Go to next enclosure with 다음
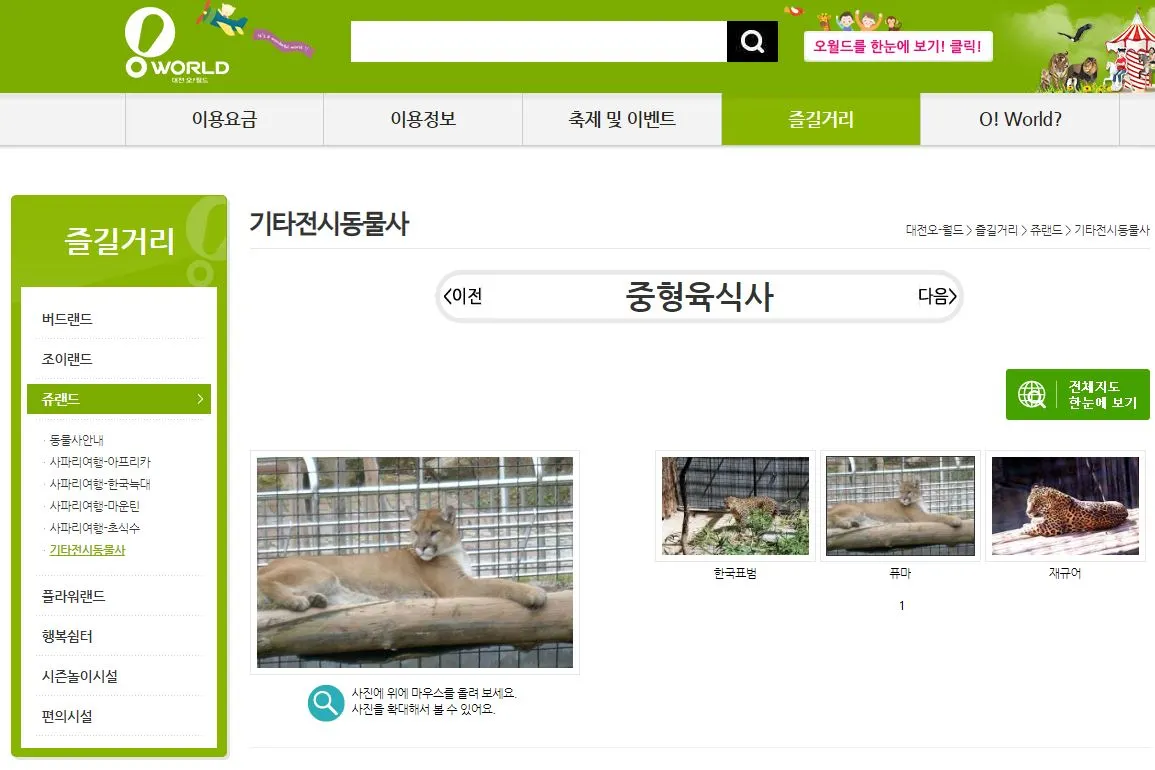Viewport: 1155px width, 770px height. [937, 296]
